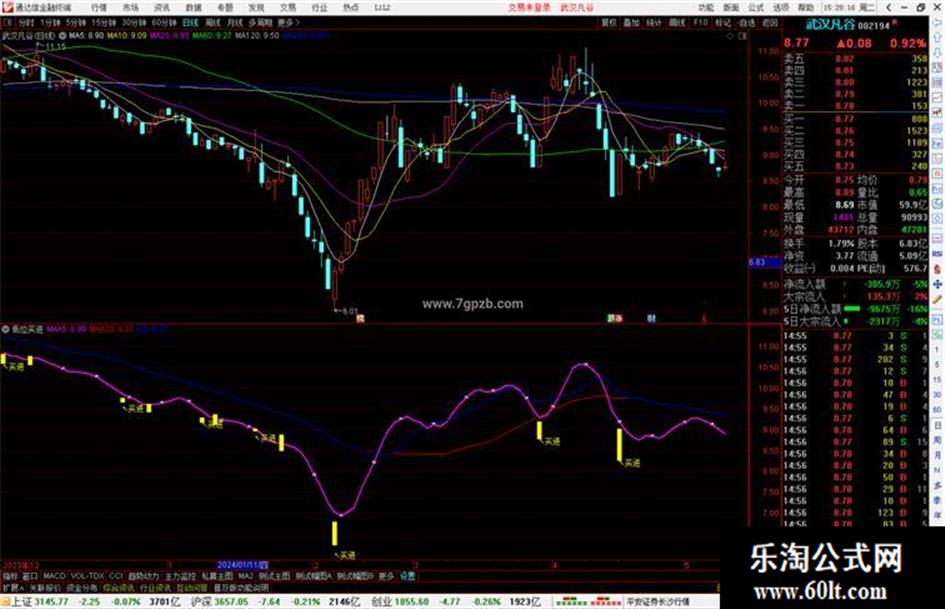Open the 选项 menu
The width and height of the screenshot is (945, 609).
(780, 8)
